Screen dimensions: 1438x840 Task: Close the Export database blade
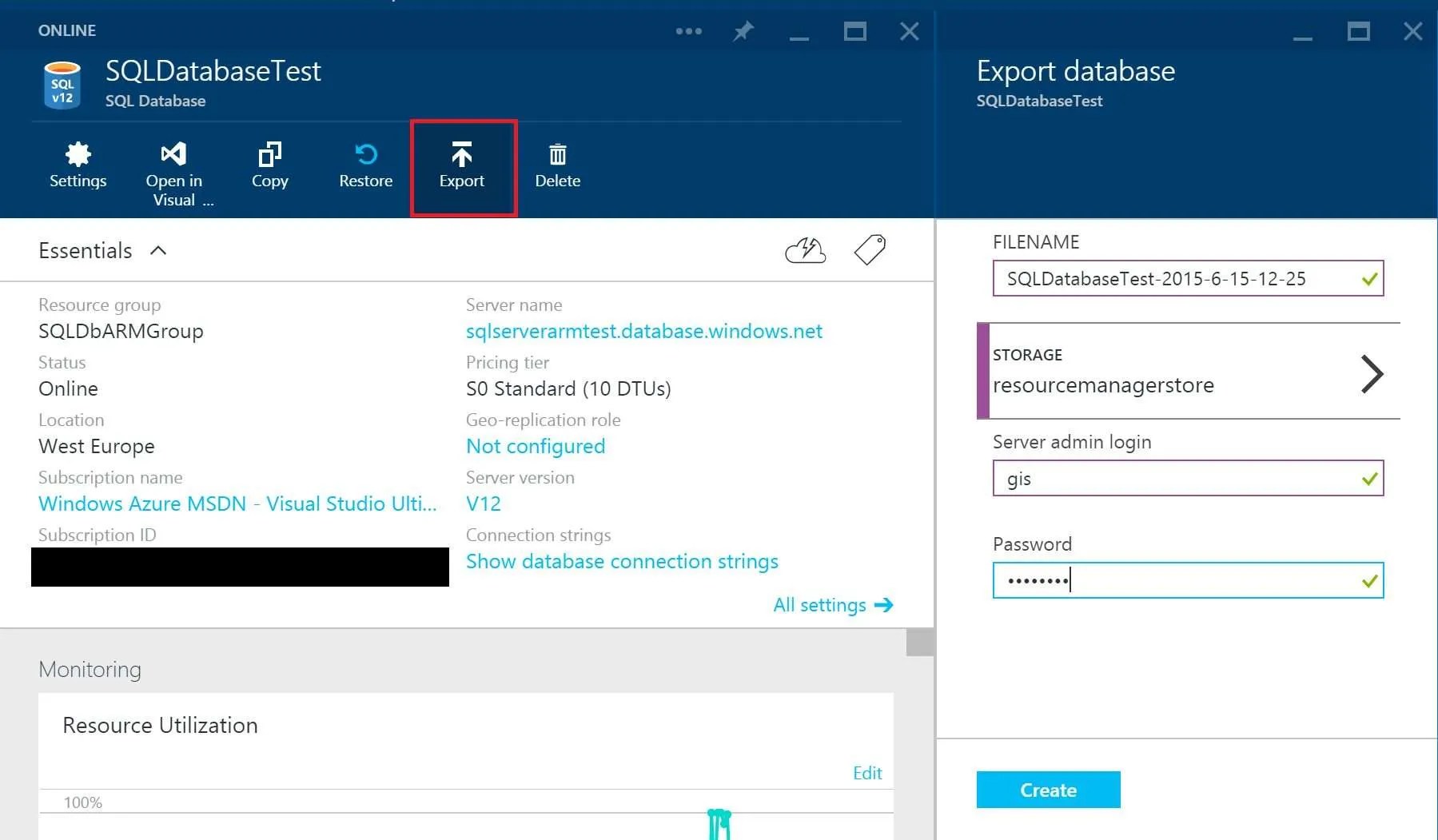pos(1412,31)
